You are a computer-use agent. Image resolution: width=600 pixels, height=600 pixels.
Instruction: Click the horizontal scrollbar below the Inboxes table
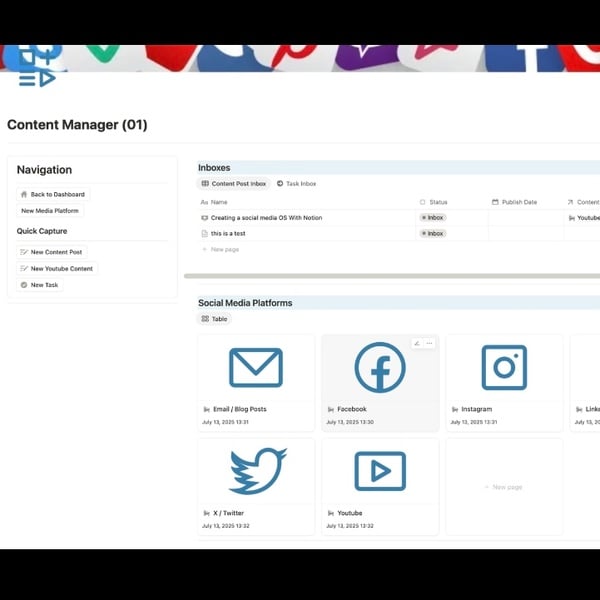[392, 276]
